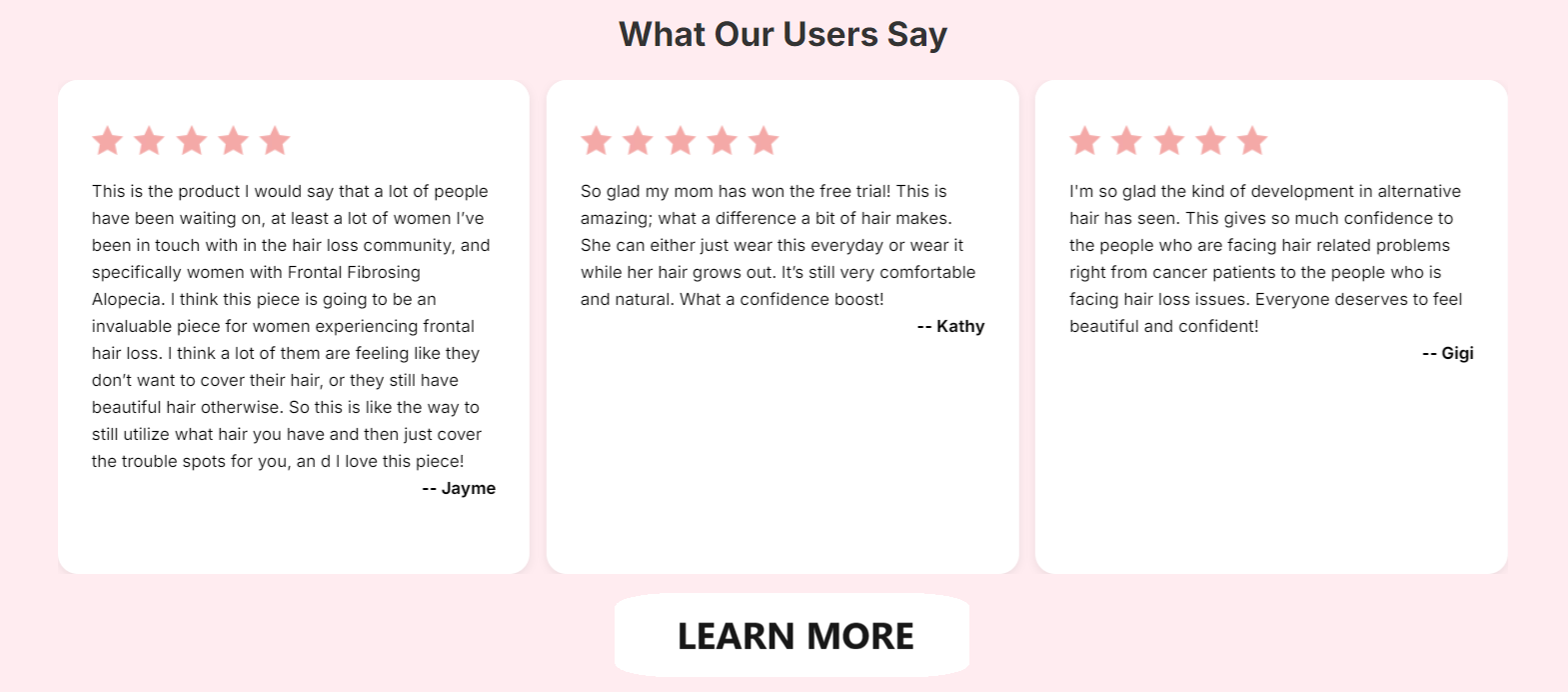Click the fifth star in Jayme's review
1568x692 pixels.
275,141
